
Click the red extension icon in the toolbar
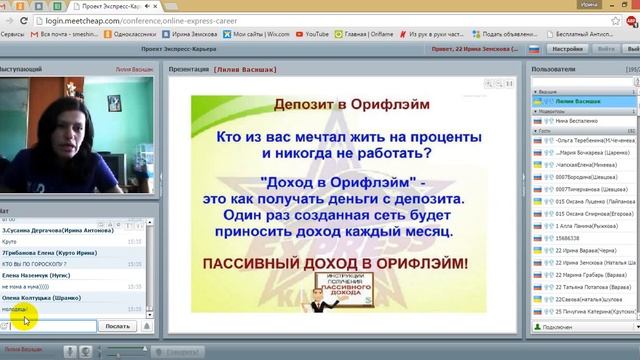click(631, 20)
